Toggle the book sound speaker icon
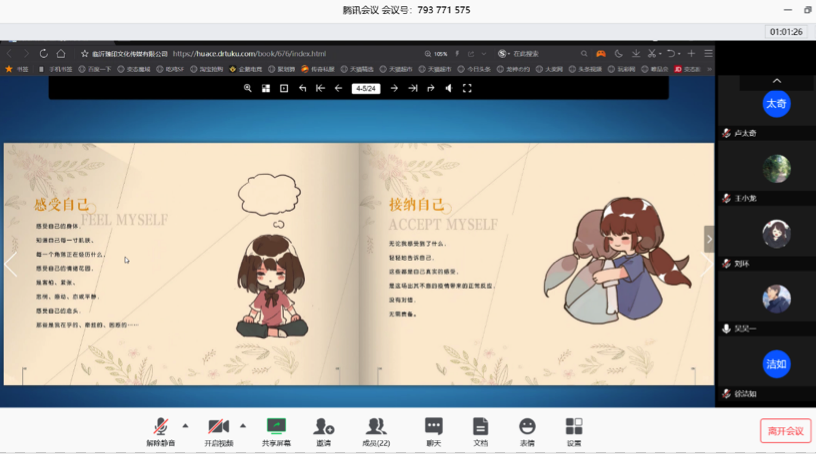Screen dimensions: 816x454 (x=449, y=88)
